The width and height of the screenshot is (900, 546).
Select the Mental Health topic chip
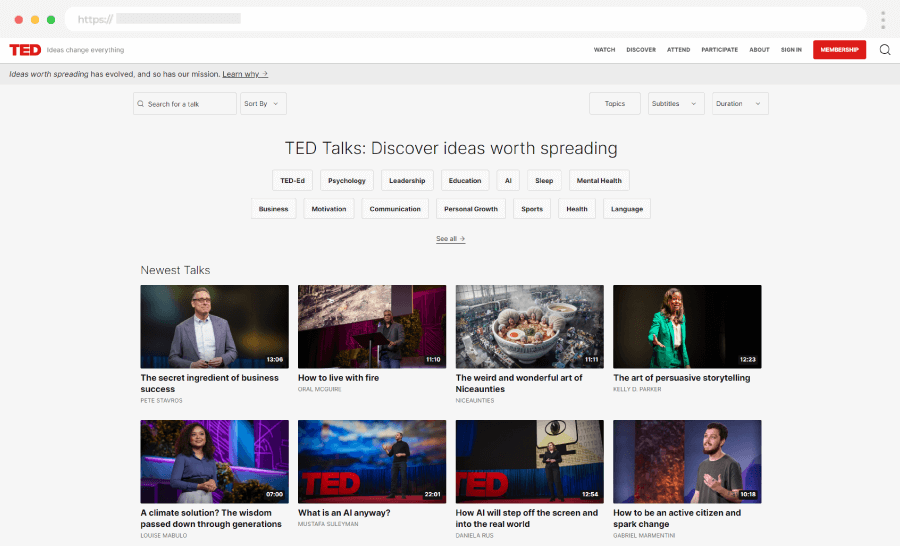[x=599, y=180]
